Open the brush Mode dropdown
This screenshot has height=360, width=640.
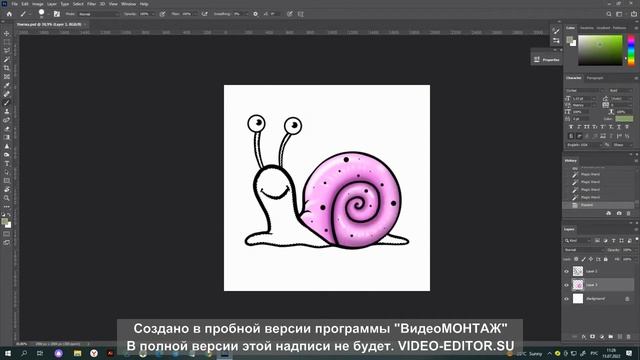pos(99,14)
